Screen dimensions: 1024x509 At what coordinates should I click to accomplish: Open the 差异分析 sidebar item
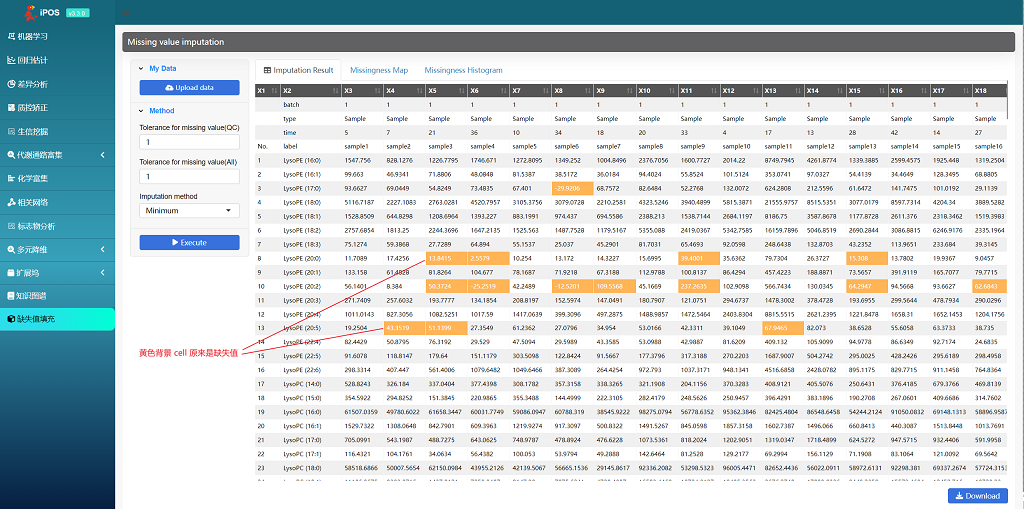pyautogui.click(x=40, y=84)
